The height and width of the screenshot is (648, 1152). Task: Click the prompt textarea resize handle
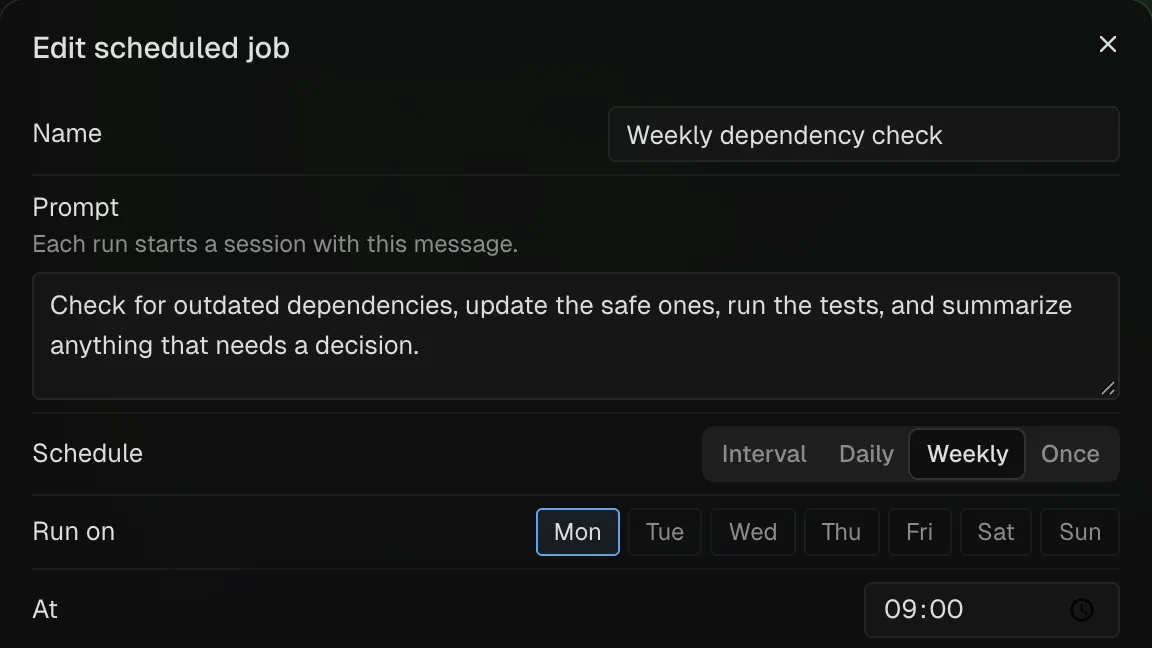[1108, 389]
